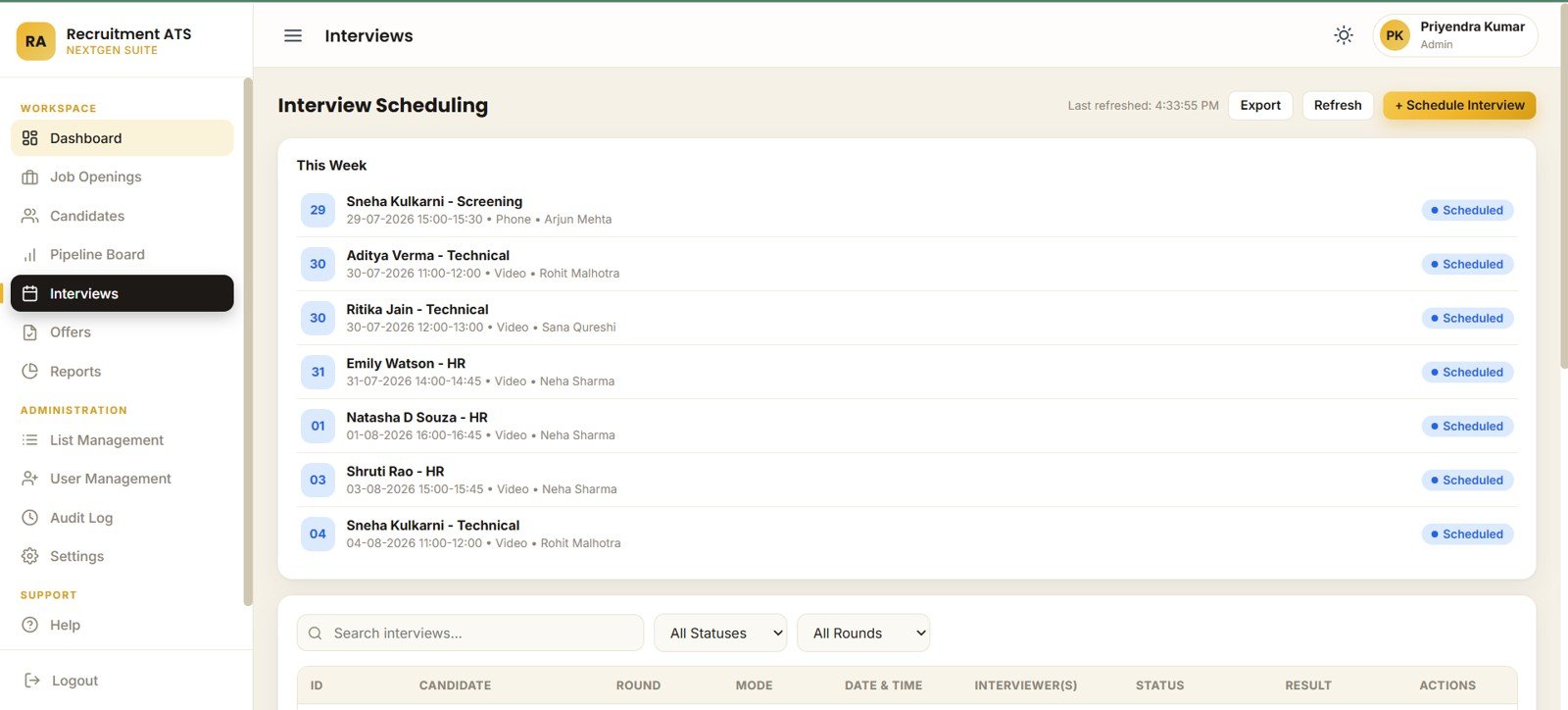Open the All Rounds dropdown
This screenshot has height=710, width=1568.
tap(863, 634)
